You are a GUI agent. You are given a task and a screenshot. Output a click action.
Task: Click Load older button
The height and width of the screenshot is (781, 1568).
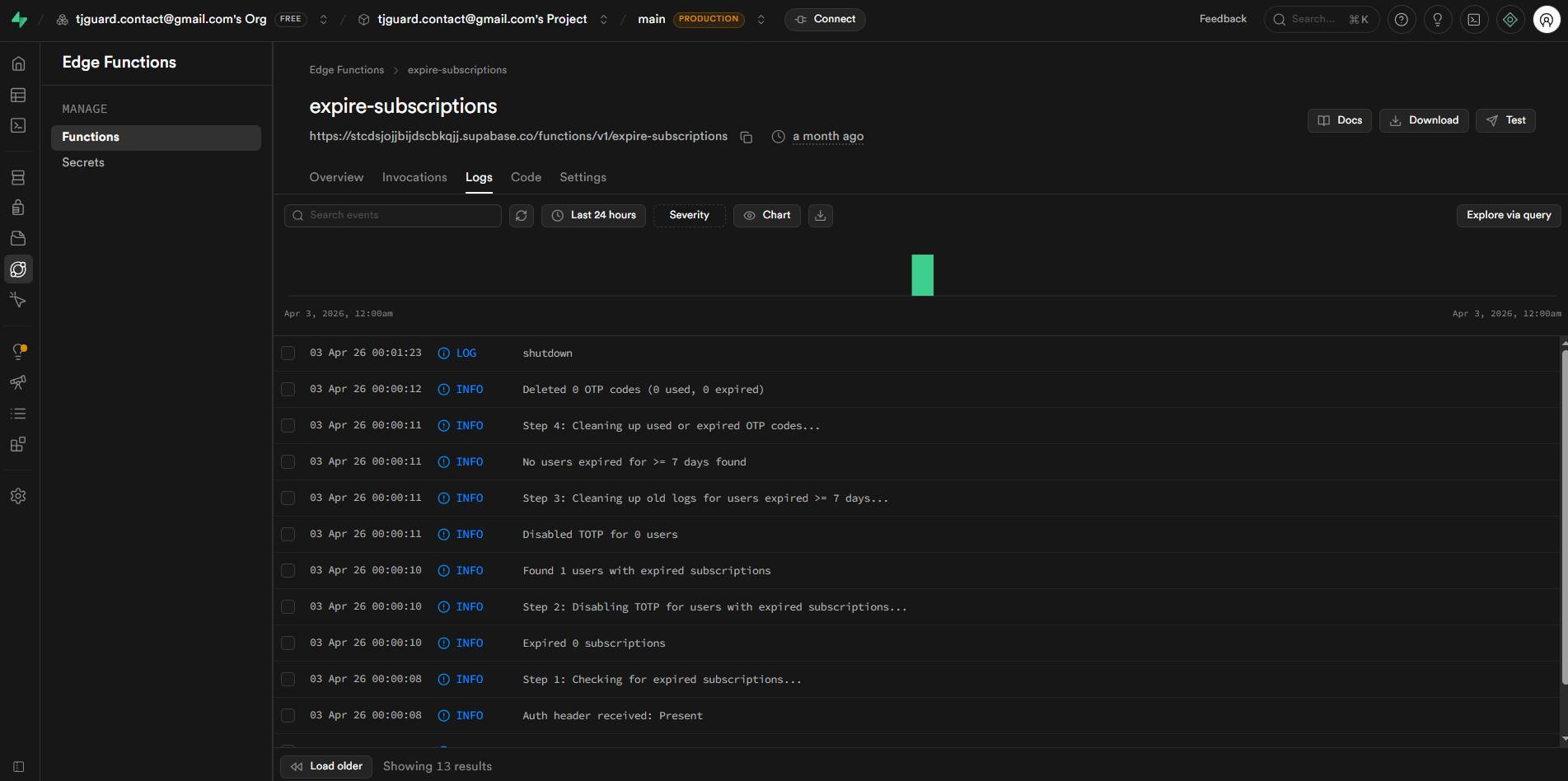tap(326, 766)
